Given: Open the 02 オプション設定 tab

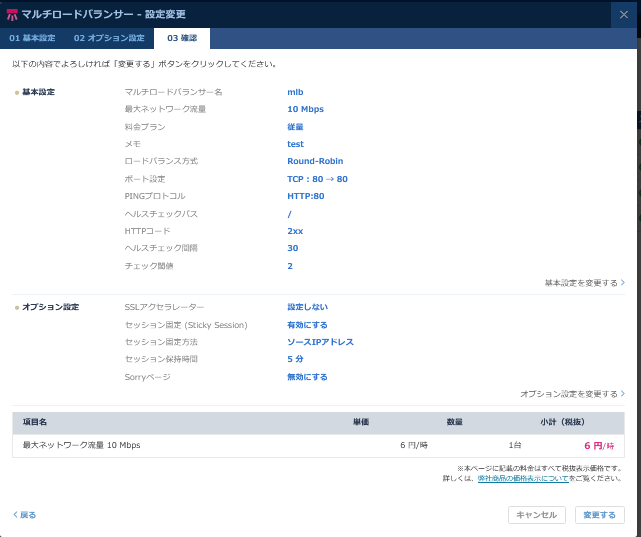Looking at the screenshot, I should (109, 38).
